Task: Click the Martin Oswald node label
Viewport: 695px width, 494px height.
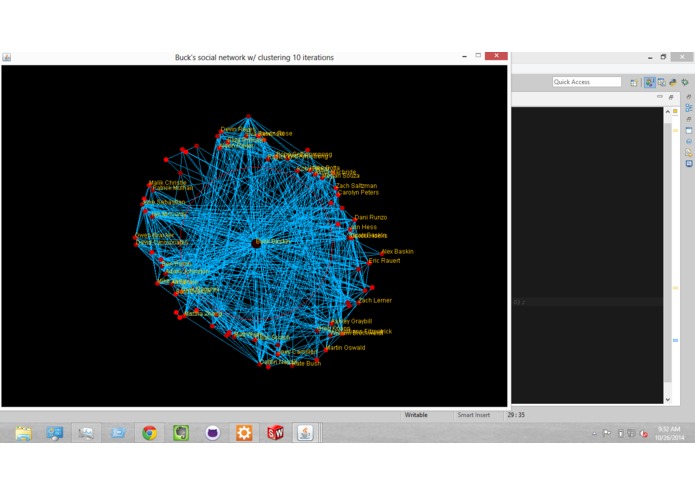Action: pyautogui.click(x=345, y=348)
